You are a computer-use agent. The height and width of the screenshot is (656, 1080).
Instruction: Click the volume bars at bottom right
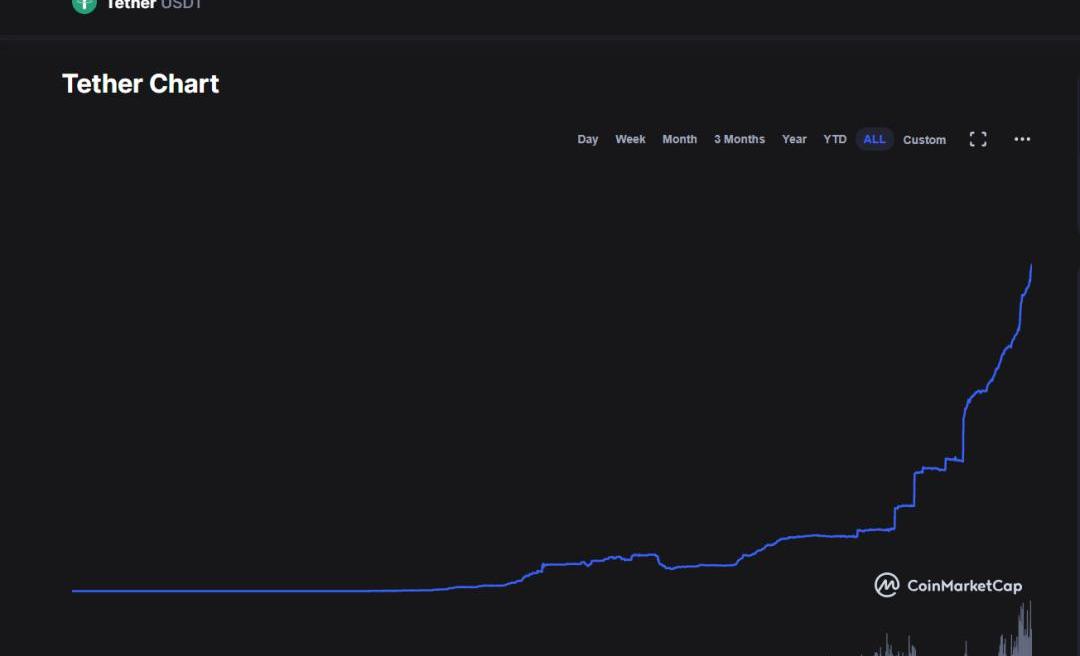pos(1022,630)
